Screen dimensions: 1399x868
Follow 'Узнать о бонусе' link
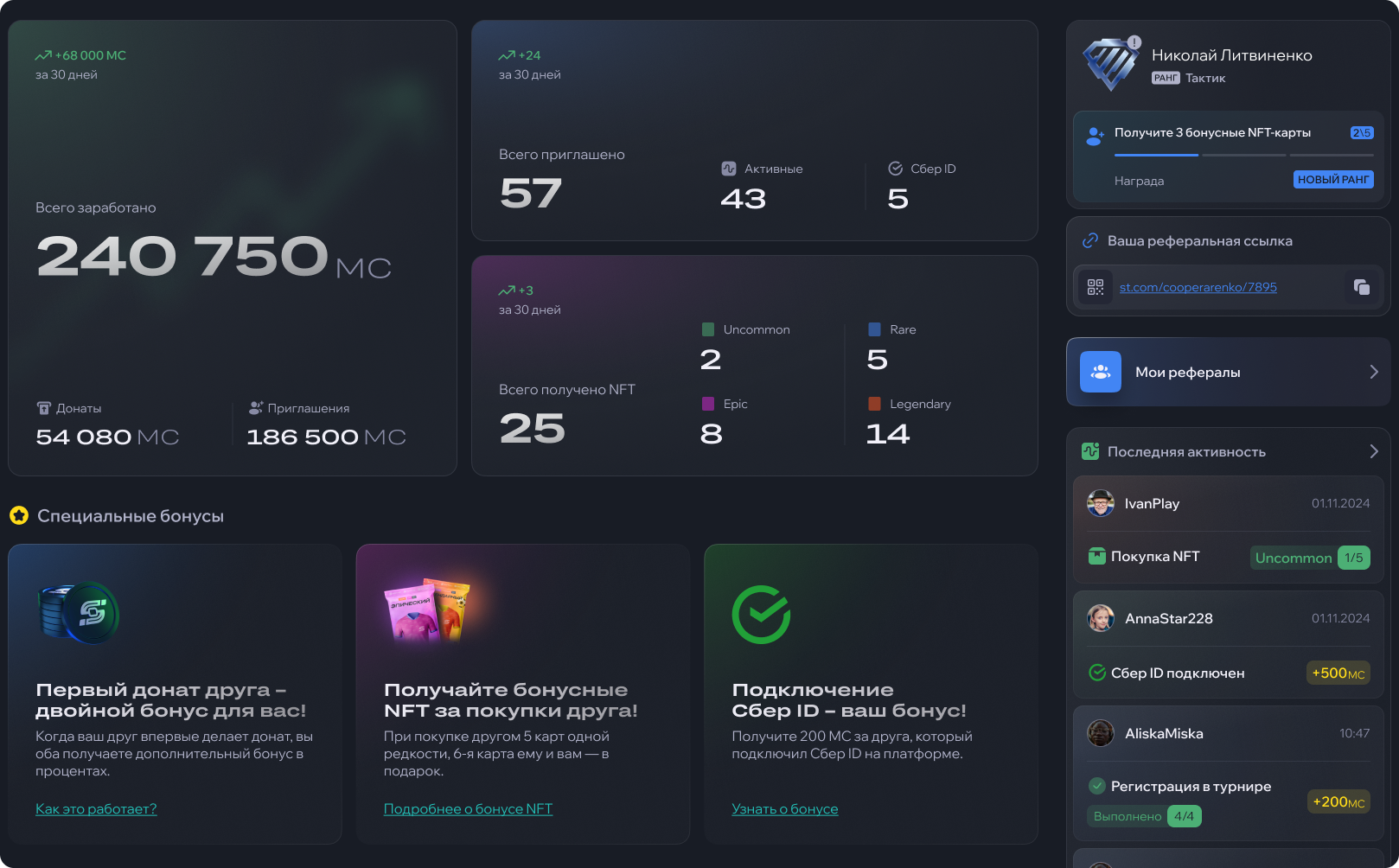click(785, 809)
